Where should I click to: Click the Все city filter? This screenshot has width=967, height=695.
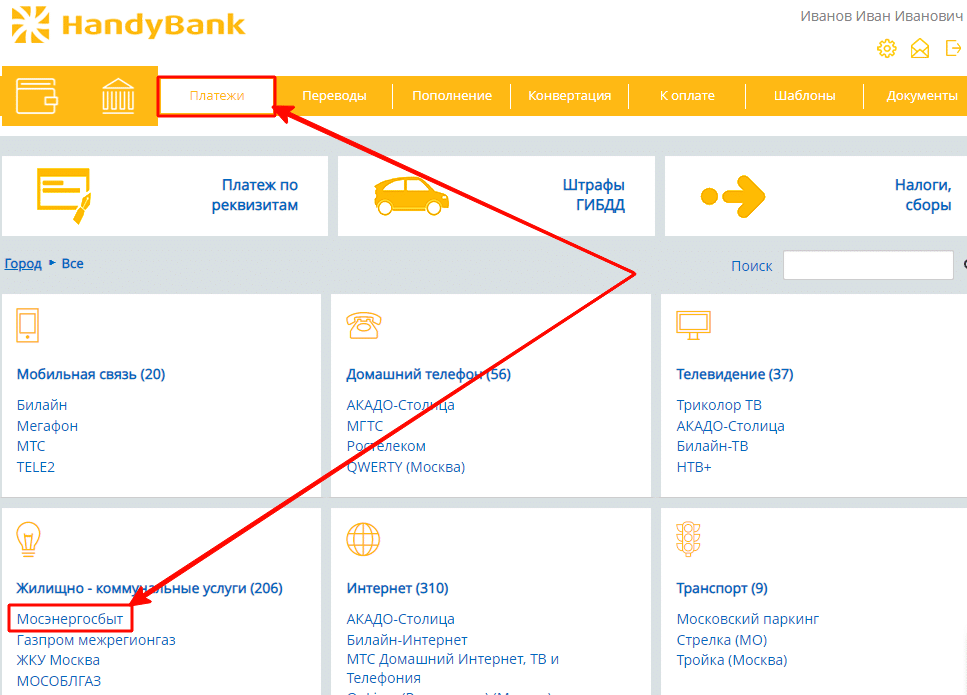(72, 263)
